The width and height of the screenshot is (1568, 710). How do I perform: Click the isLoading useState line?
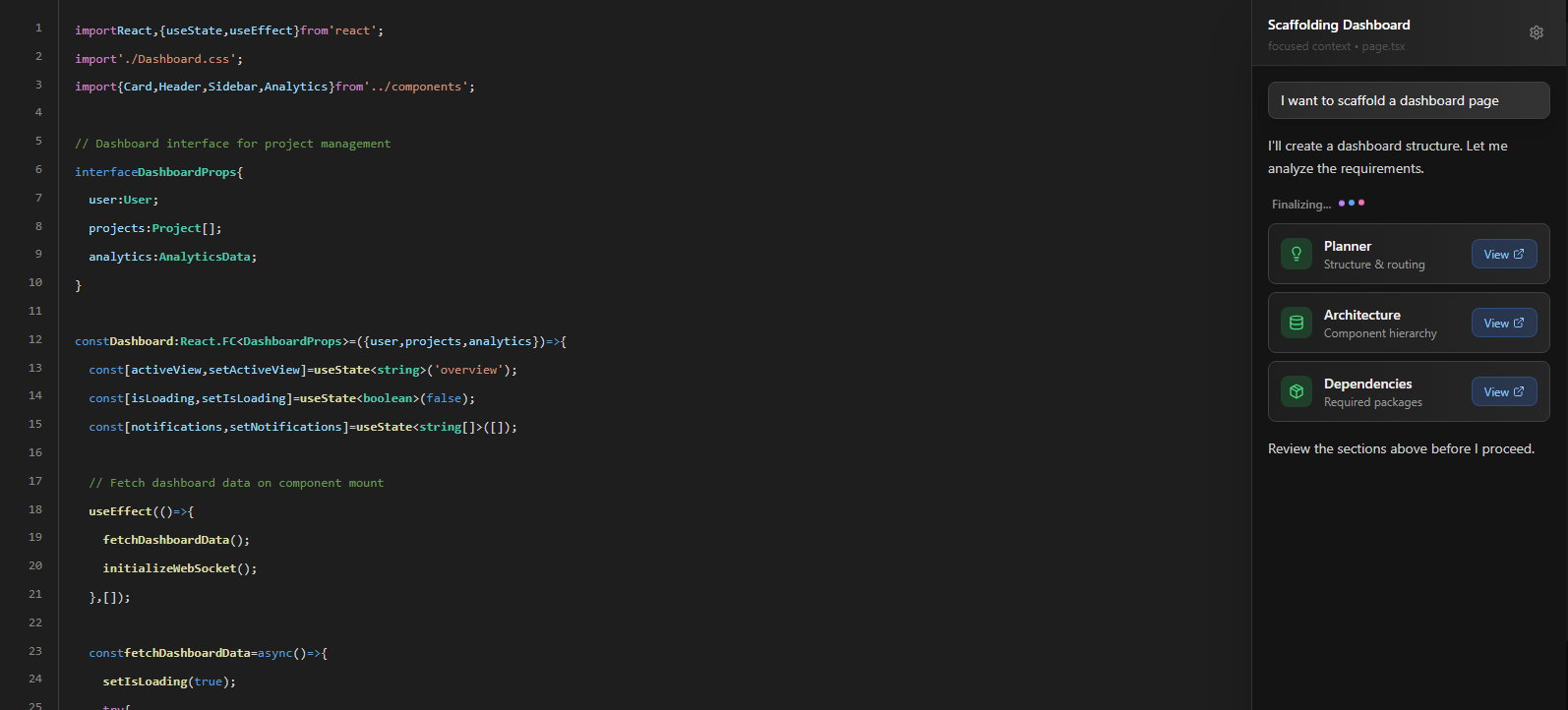click(x=282, y=398)
